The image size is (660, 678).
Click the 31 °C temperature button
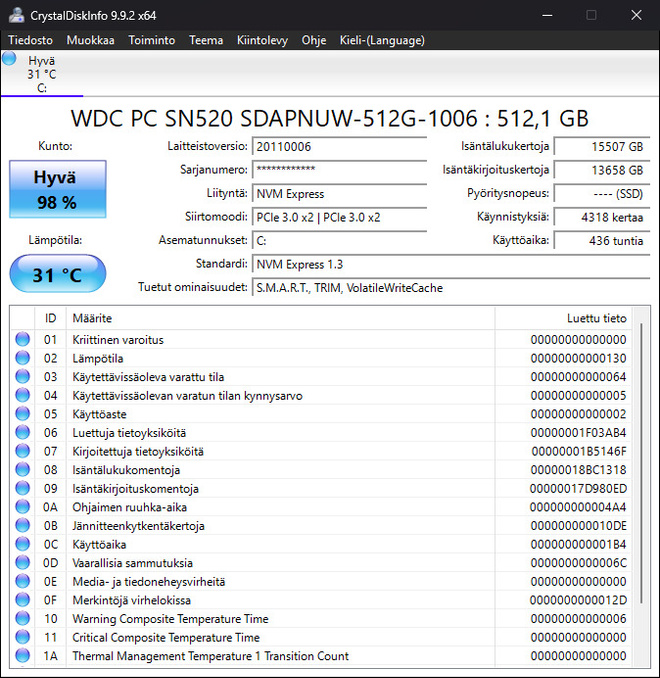point(58,274)
